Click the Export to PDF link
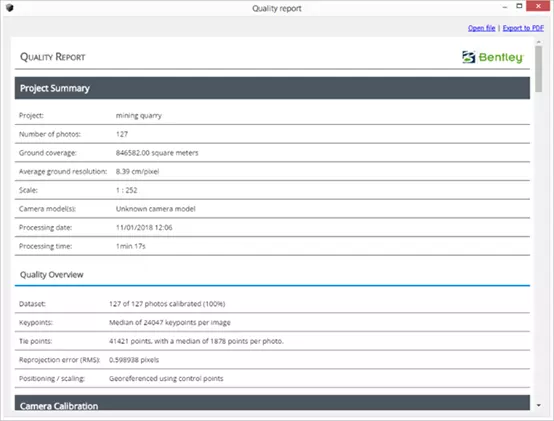Screen dimensions: 554x421 (x=523, y=28)
